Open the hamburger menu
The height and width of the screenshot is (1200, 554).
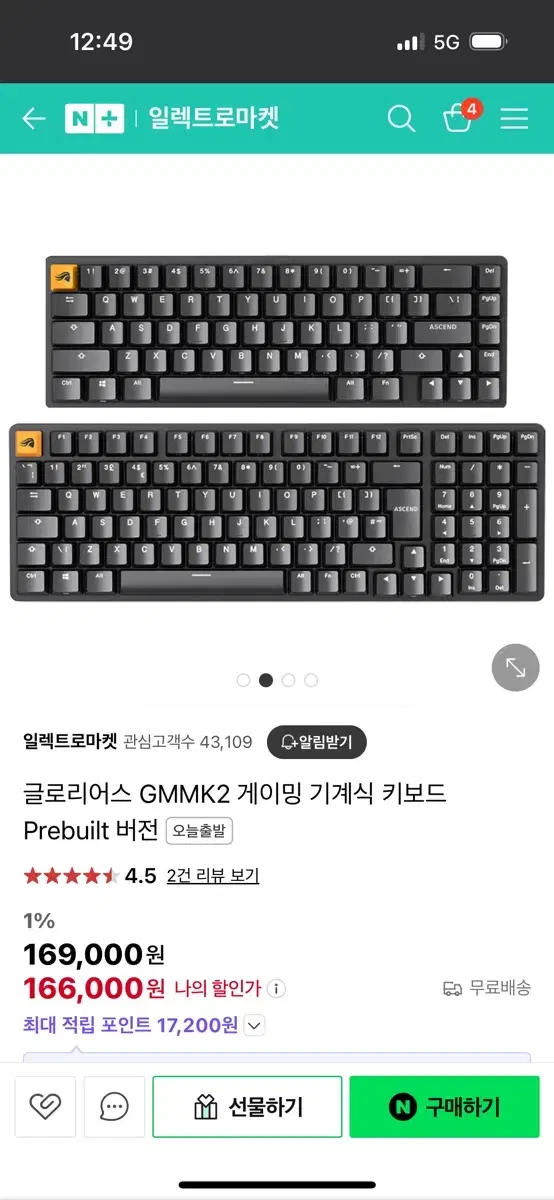(x=514, y=119)
